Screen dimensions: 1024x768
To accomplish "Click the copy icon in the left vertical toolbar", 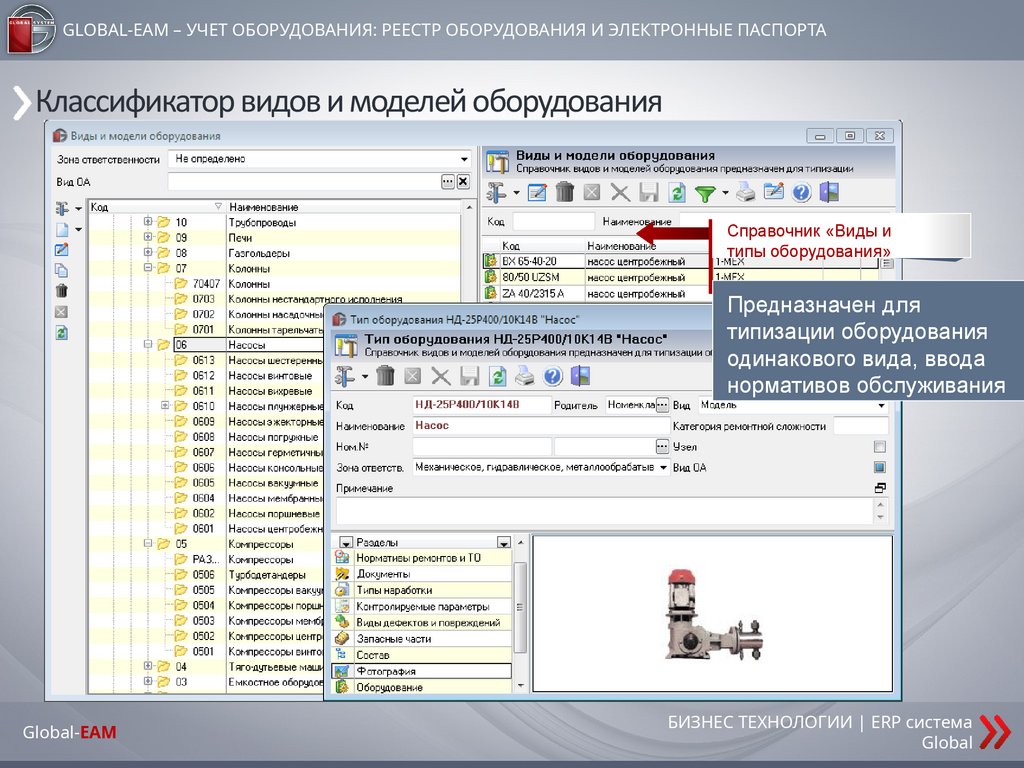I will 61,270.
